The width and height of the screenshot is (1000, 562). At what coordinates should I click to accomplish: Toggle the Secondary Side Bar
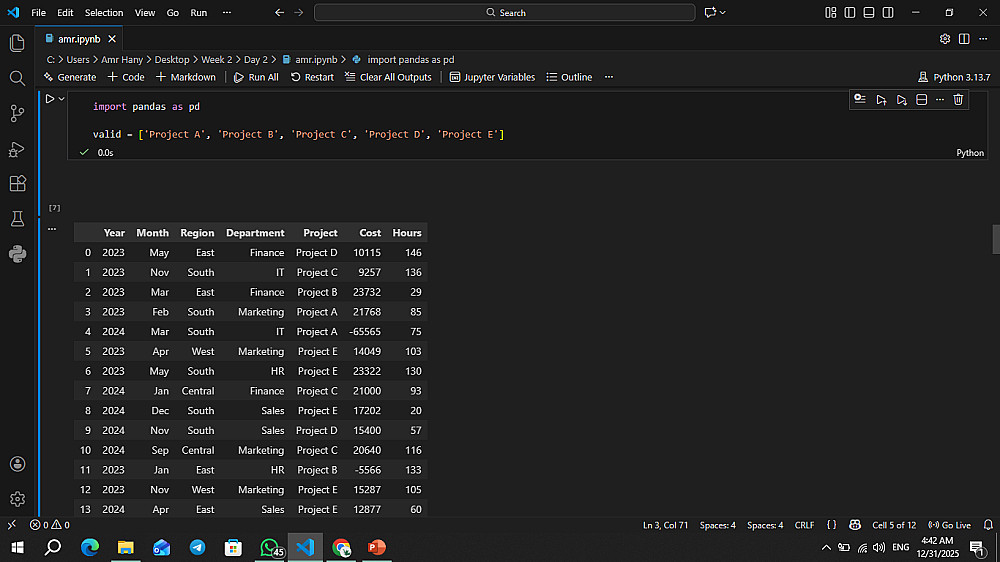click(888, 13)
